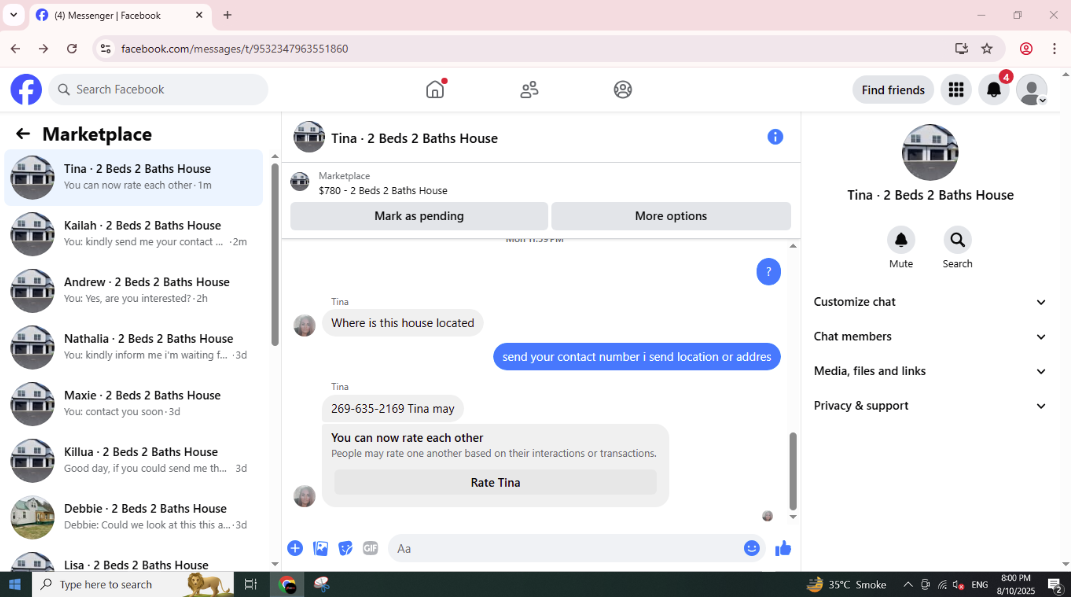Reload the page with refresh icon

click(72, 48)
